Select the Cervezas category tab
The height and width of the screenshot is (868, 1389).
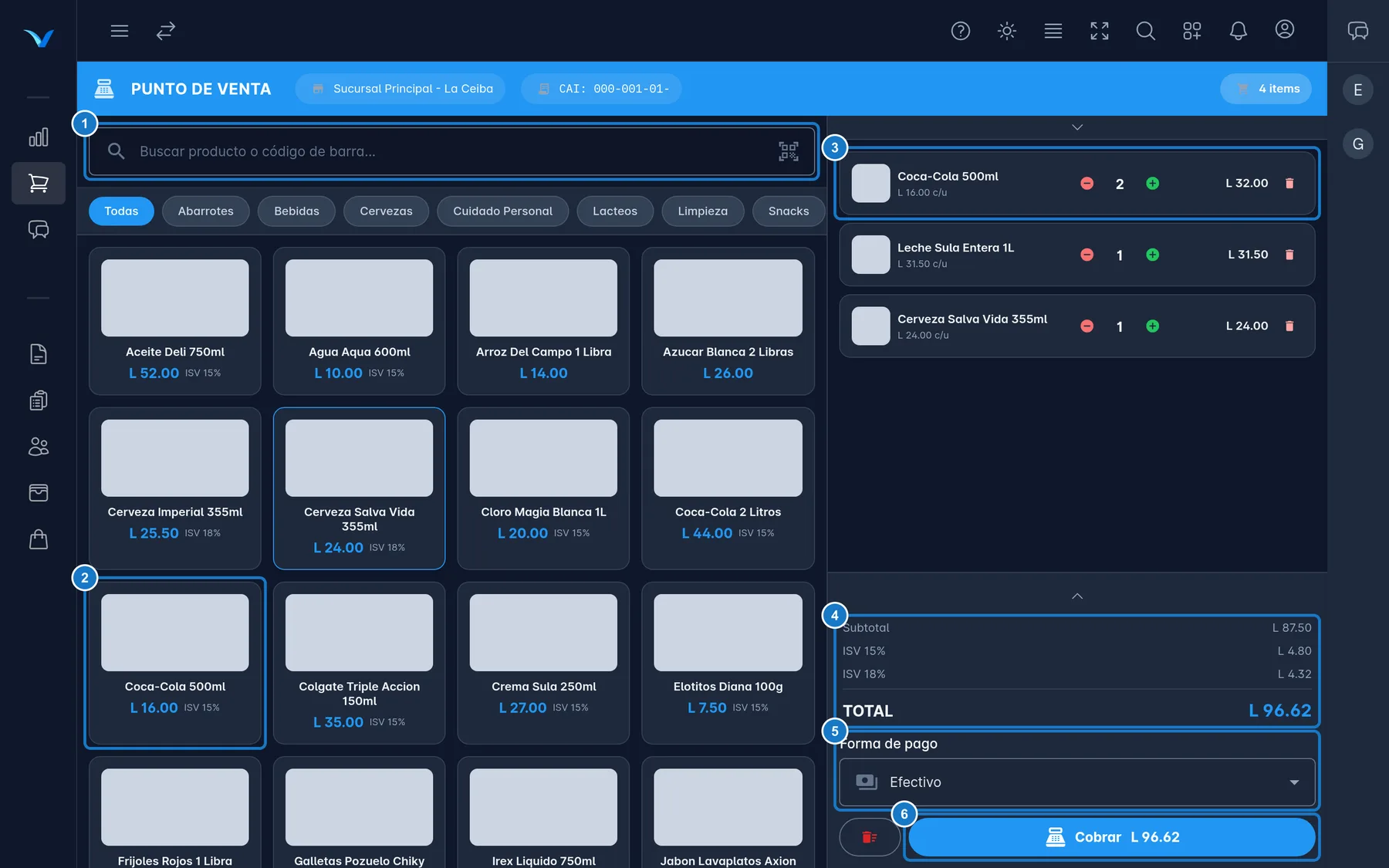(387, 211)
